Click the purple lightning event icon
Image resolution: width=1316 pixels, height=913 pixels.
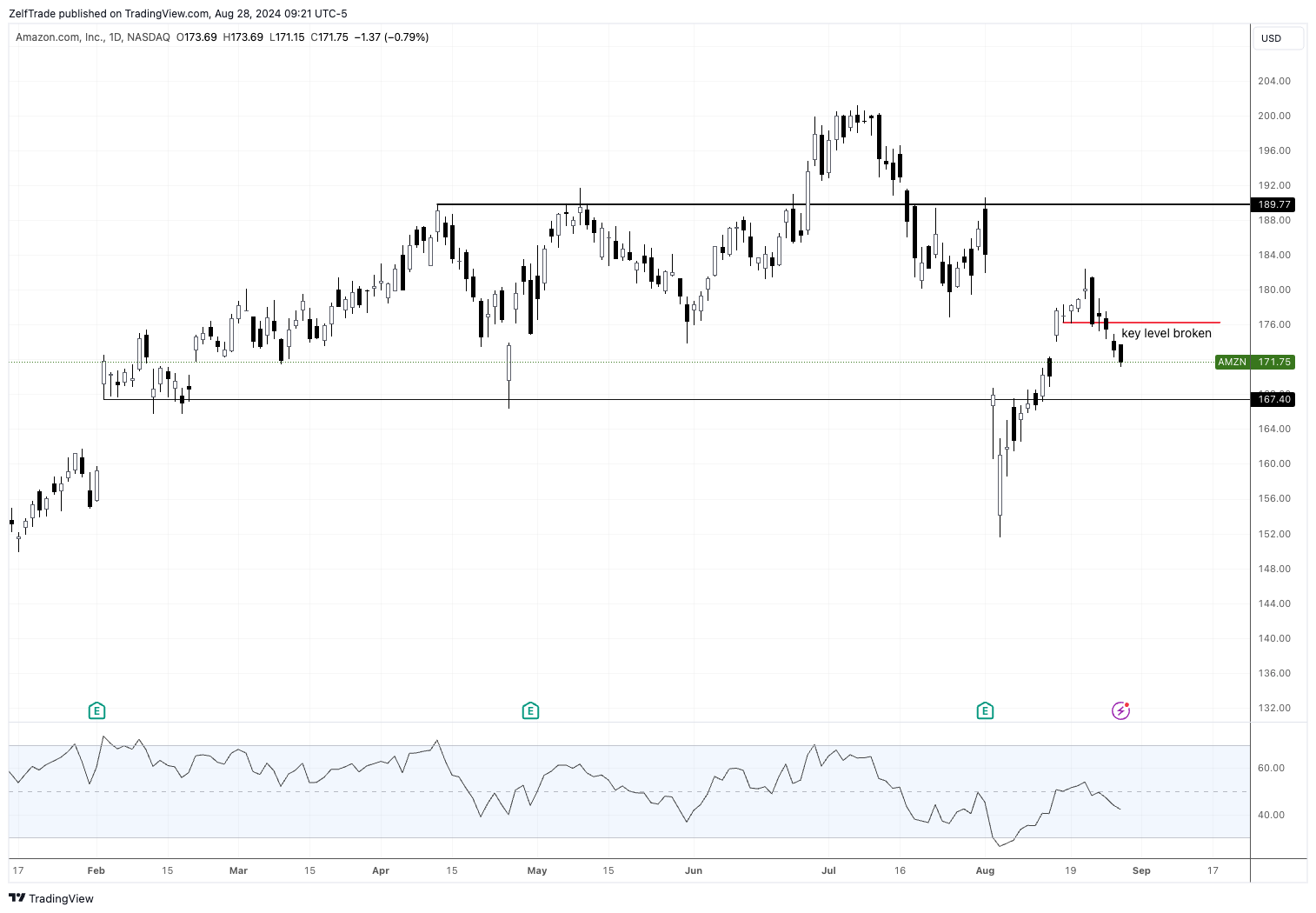[x=1120, y=711]
